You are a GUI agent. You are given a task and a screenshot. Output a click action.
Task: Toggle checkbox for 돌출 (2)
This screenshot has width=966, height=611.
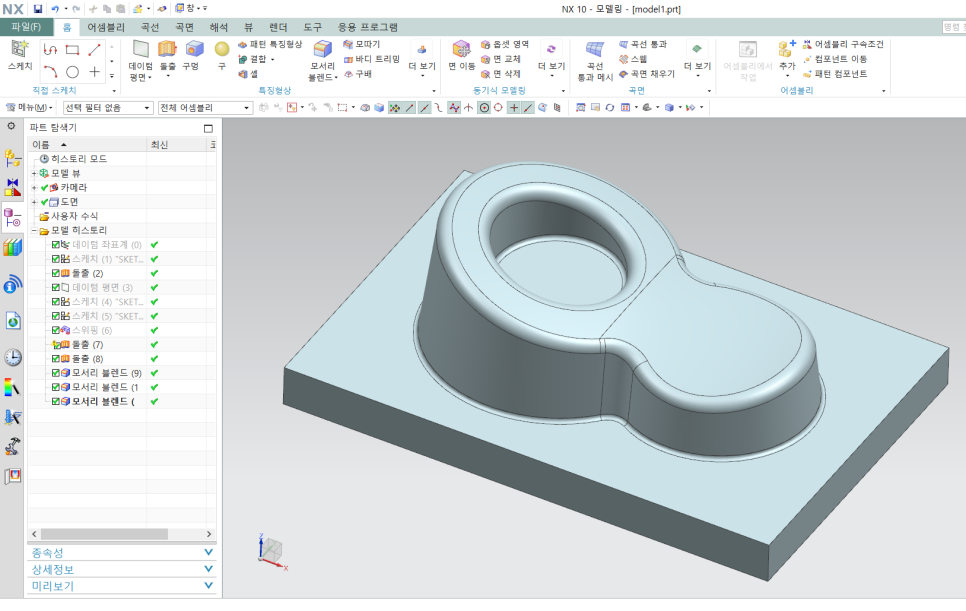tap(55, 273)
